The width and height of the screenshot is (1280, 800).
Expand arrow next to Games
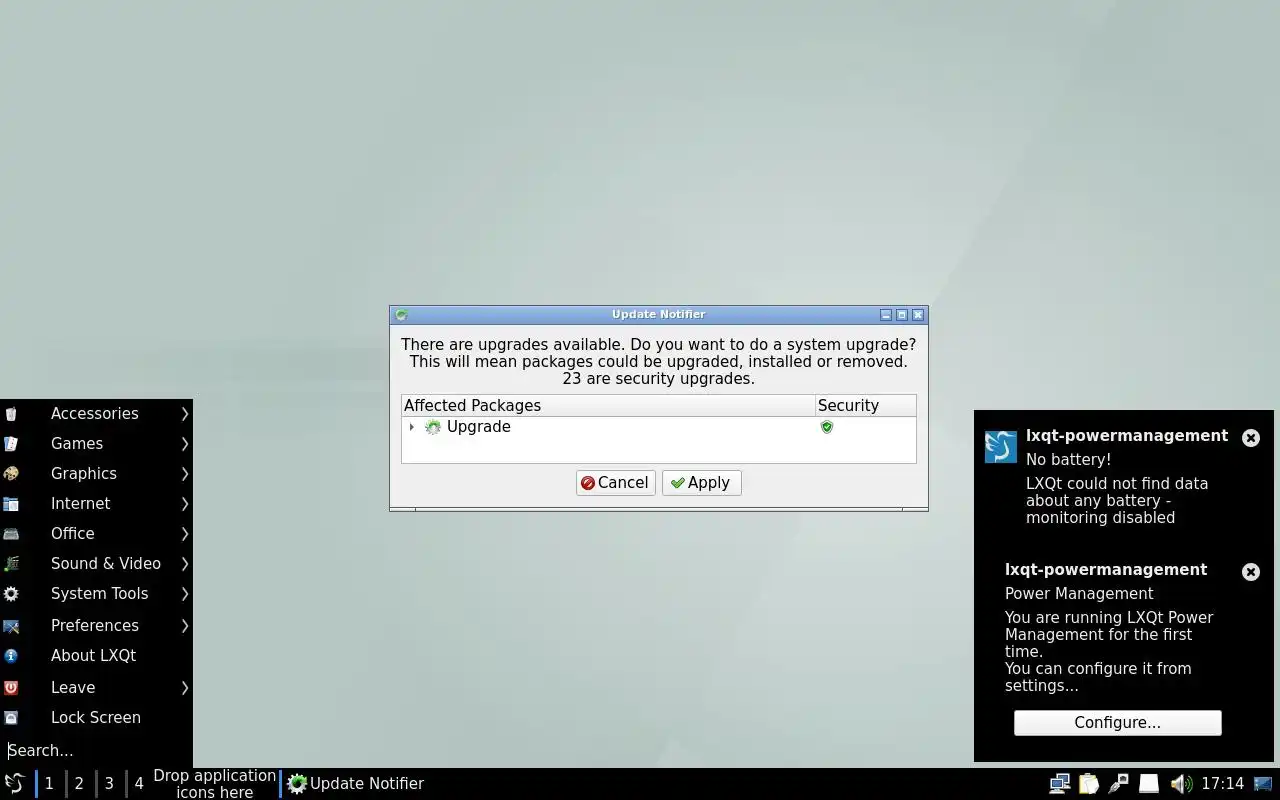(x=185, y=443)
